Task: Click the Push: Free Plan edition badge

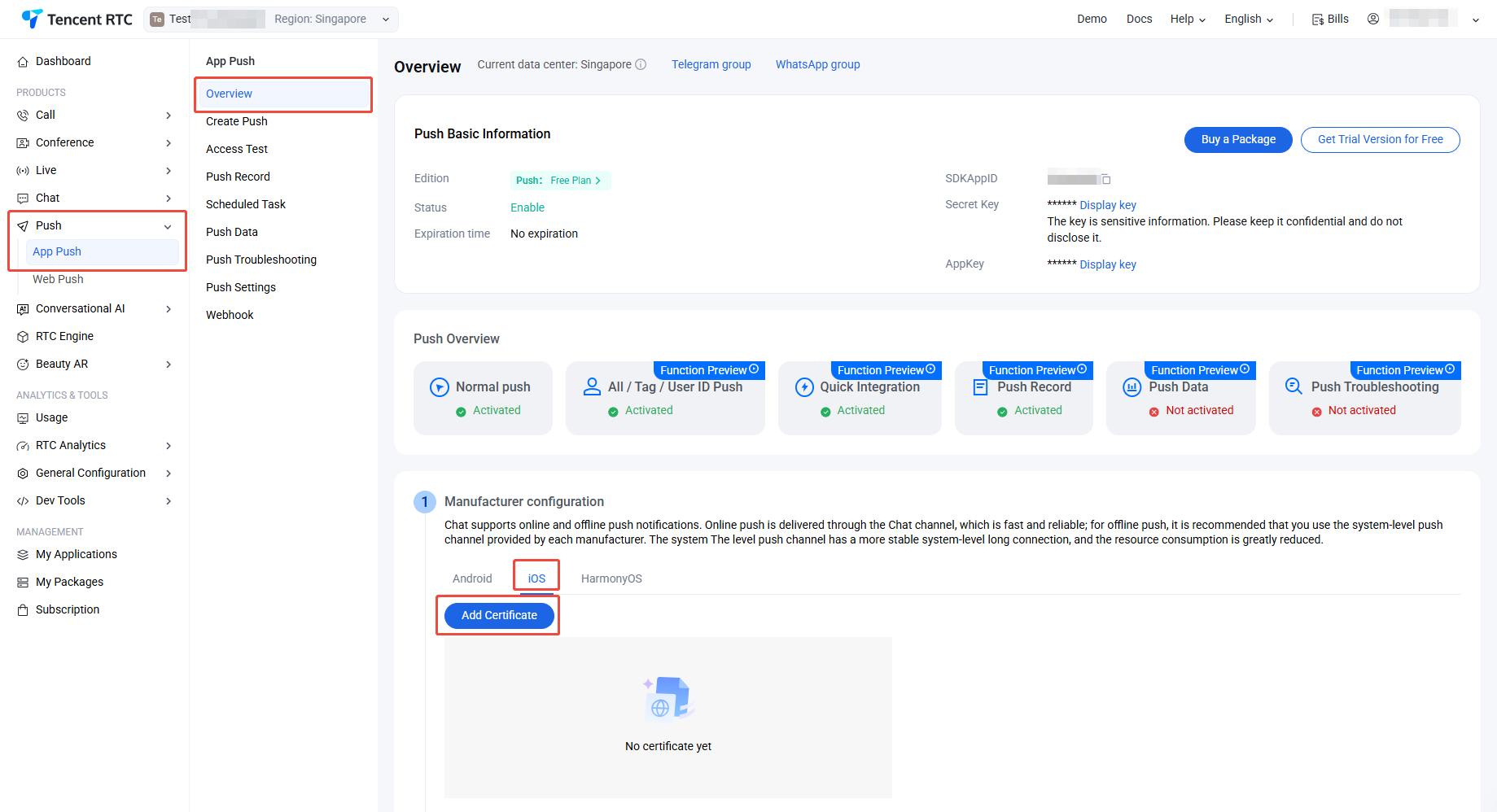Action: click(560, 181)
